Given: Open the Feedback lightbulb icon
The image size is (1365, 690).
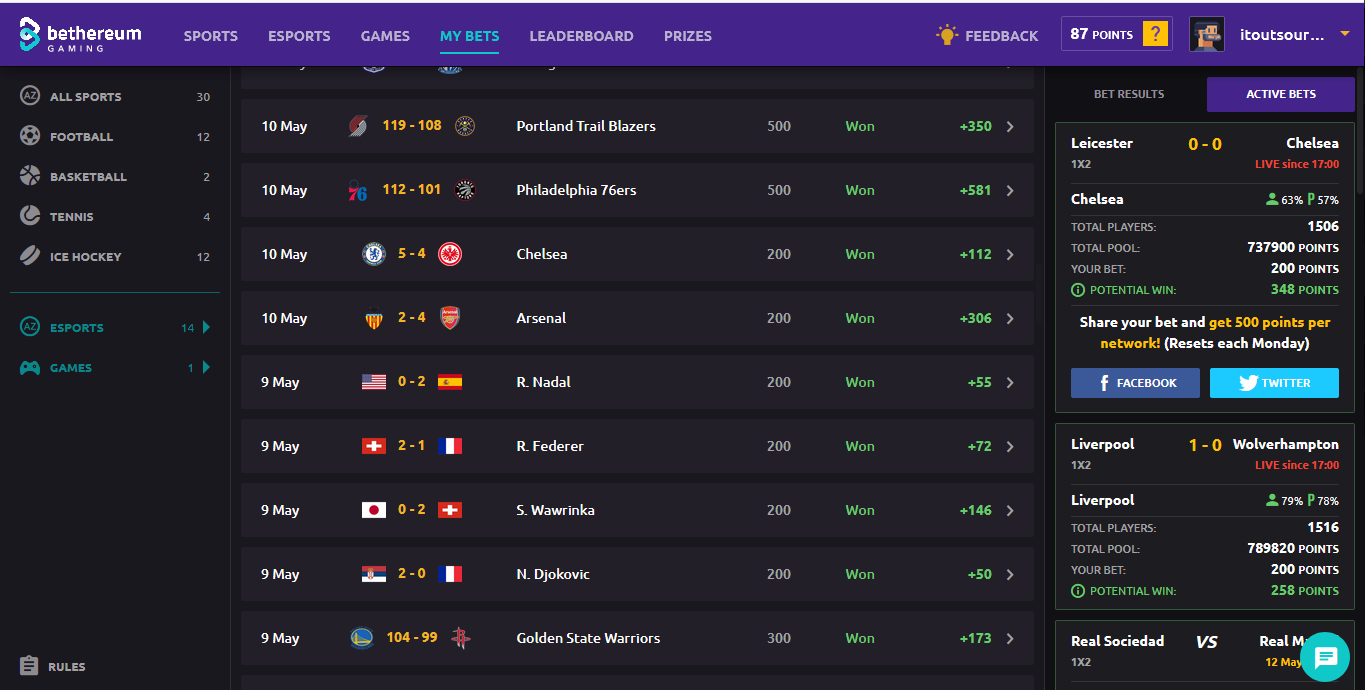Looking at the screenshot, I should coord(946,35).
